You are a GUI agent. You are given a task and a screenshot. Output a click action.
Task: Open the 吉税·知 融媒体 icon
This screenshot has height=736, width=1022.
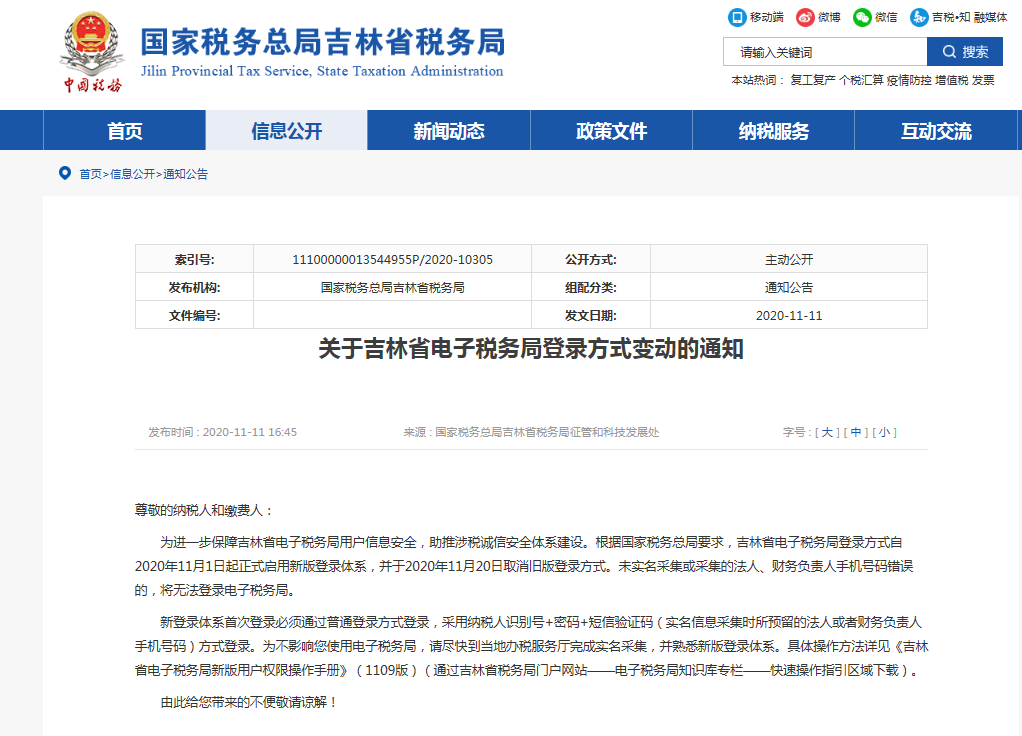pos(919,17)
